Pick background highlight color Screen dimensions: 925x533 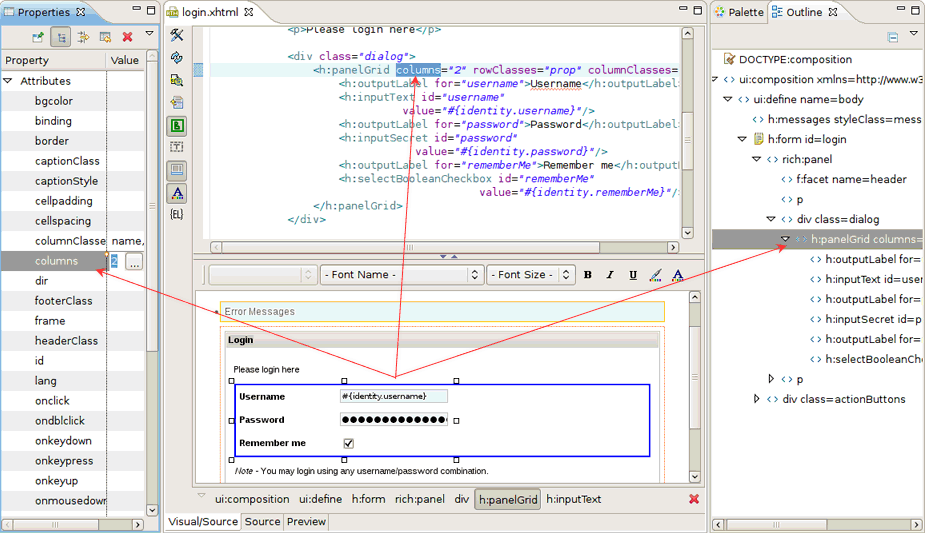(x=655, y=275)
